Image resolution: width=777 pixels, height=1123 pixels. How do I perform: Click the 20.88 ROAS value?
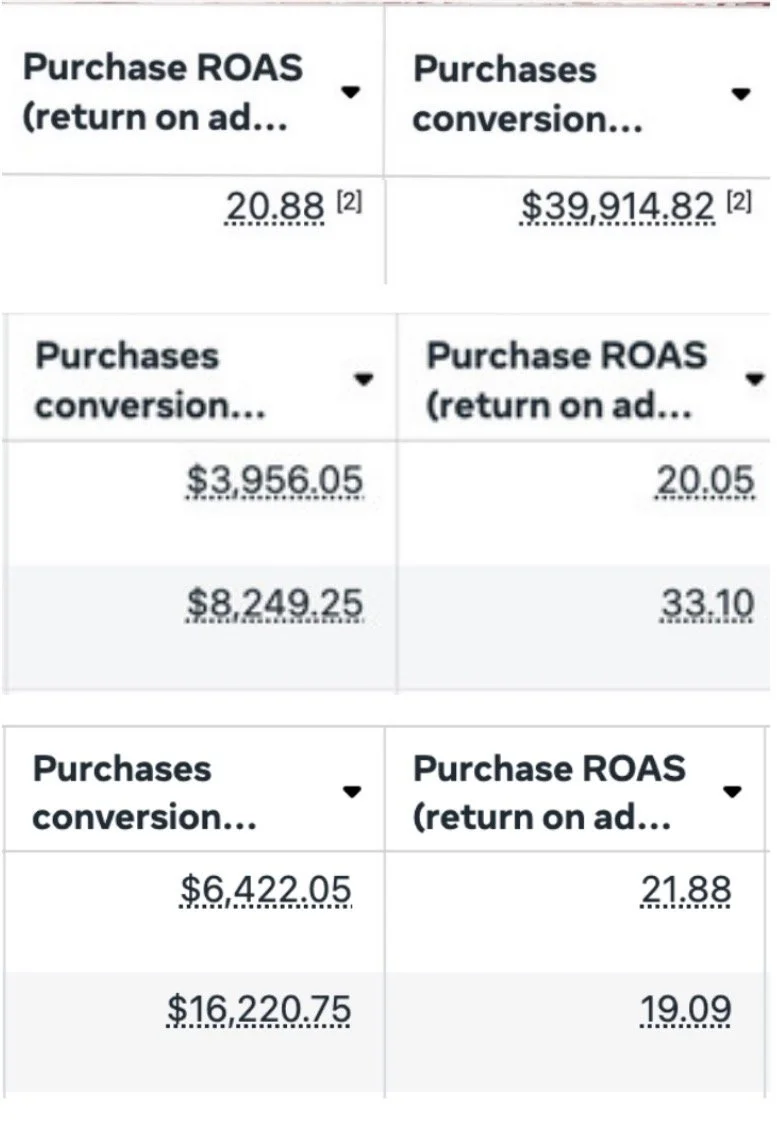[275, 206]
